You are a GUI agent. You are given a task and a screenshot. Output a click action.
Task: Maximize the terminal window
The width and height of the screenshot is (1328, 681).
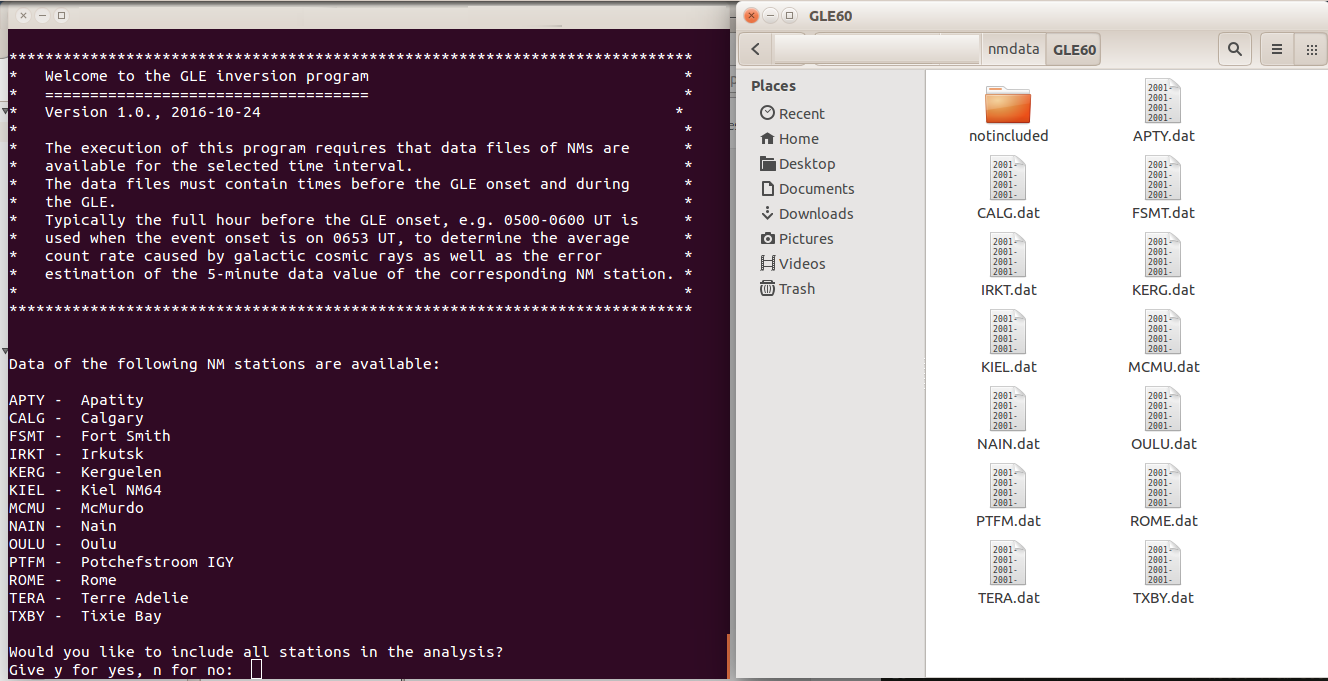(61, 16)
